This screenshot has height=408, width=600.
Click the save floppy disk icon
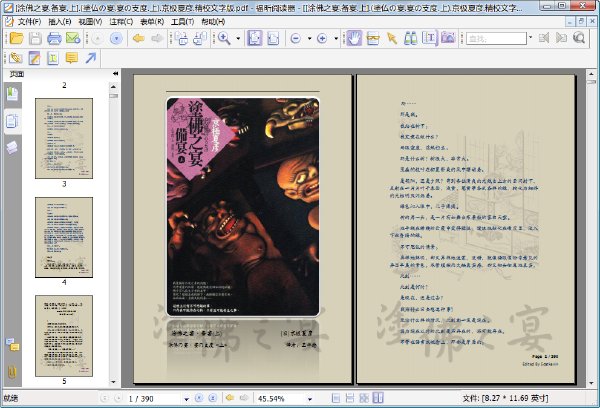point(35,38)
